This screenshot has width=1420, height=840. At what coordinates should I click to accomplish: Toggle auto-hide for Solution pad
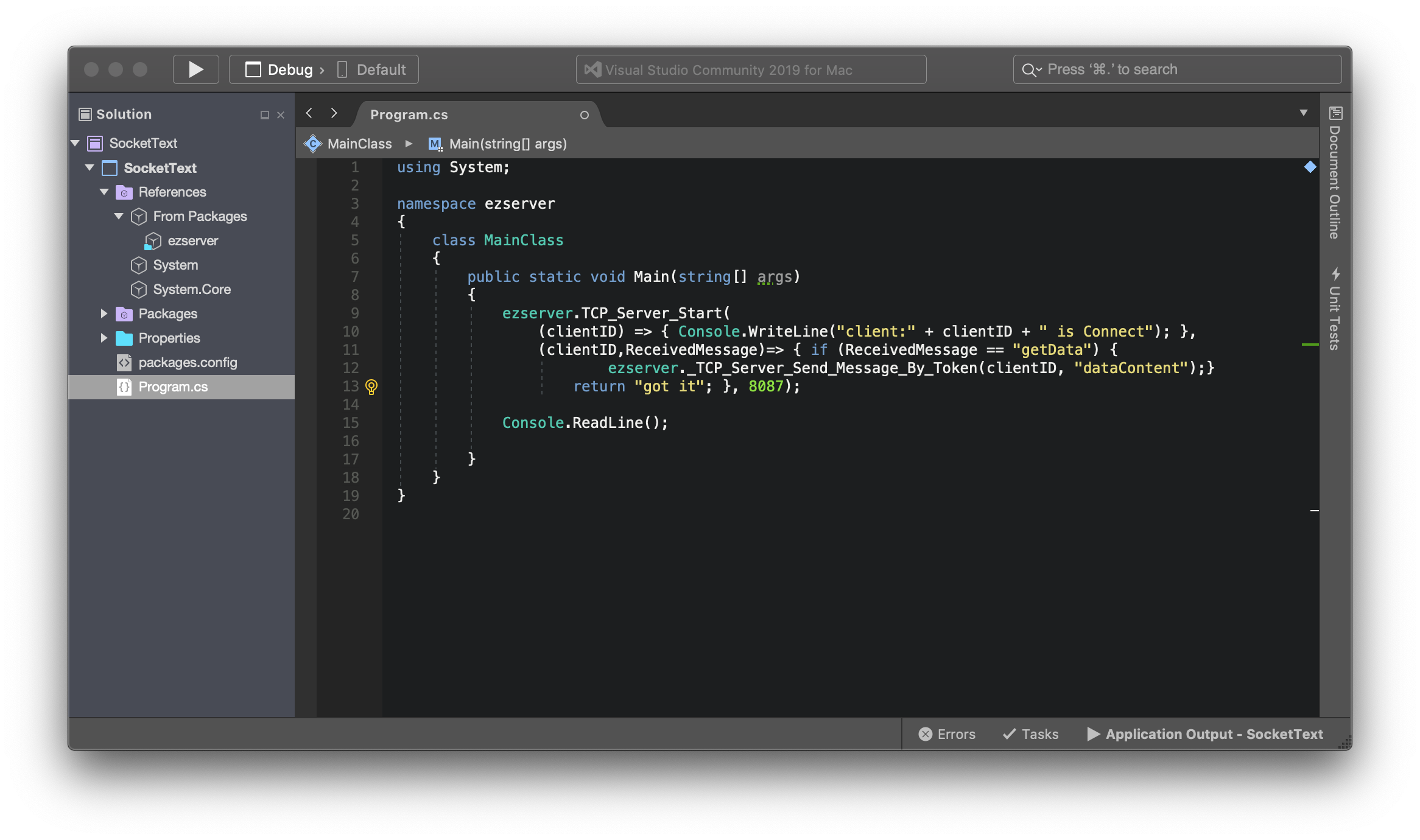[x=264, y=115]
